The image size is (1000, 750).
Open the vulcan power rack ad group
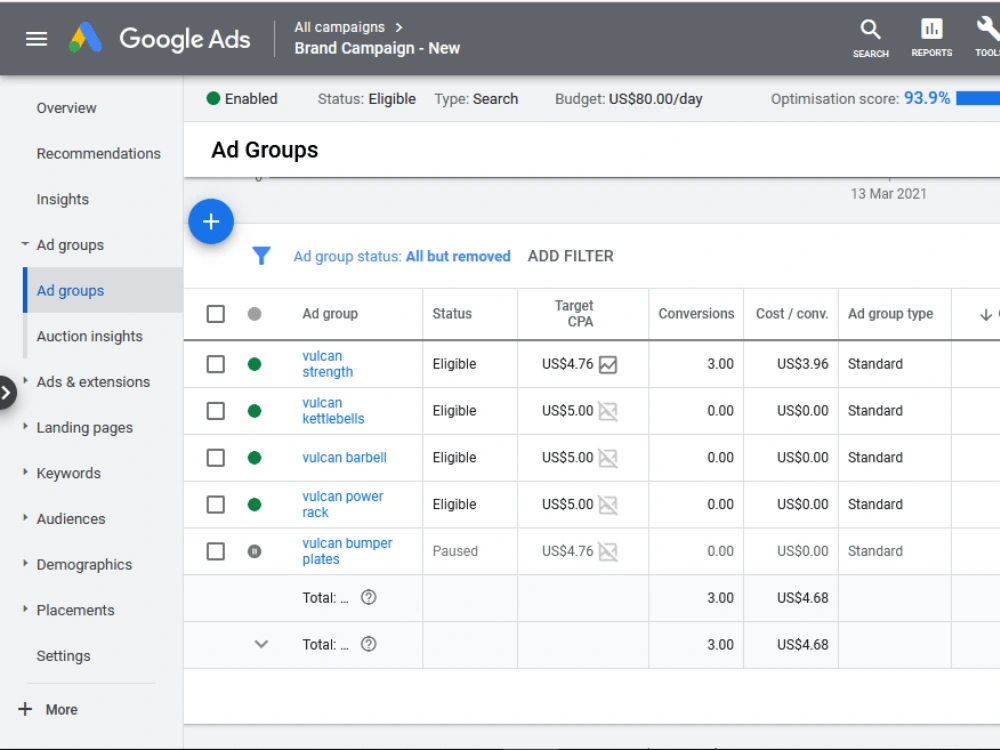coord(342,504)
